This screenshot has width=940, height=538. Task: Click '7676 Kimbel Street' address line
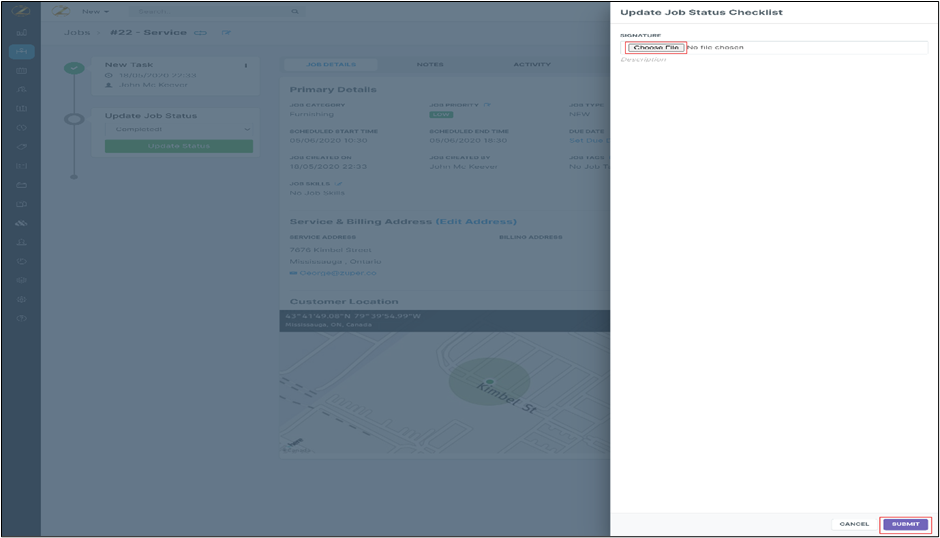pyautogui.click(x=330, y=250)
